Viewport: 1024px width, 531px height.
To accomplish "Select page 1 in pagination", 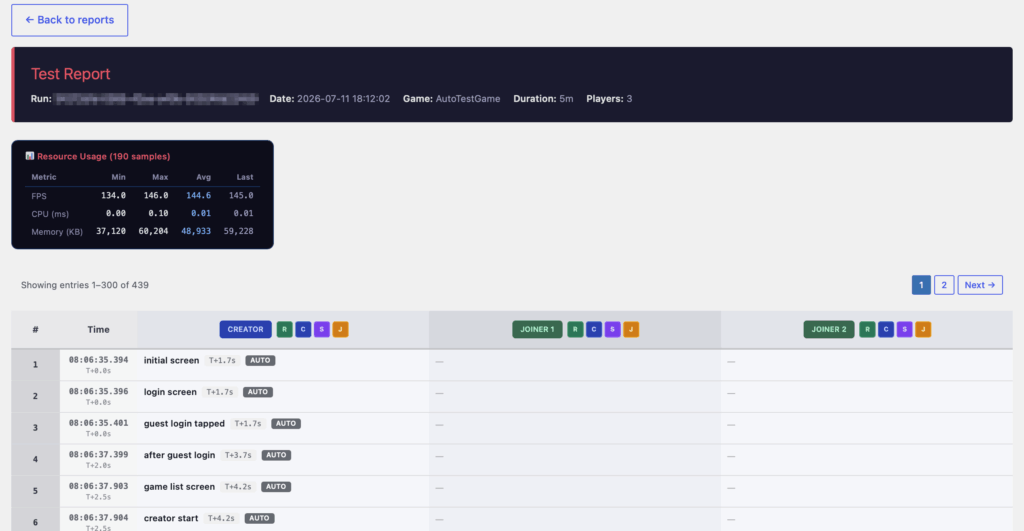I will [921, 285].
